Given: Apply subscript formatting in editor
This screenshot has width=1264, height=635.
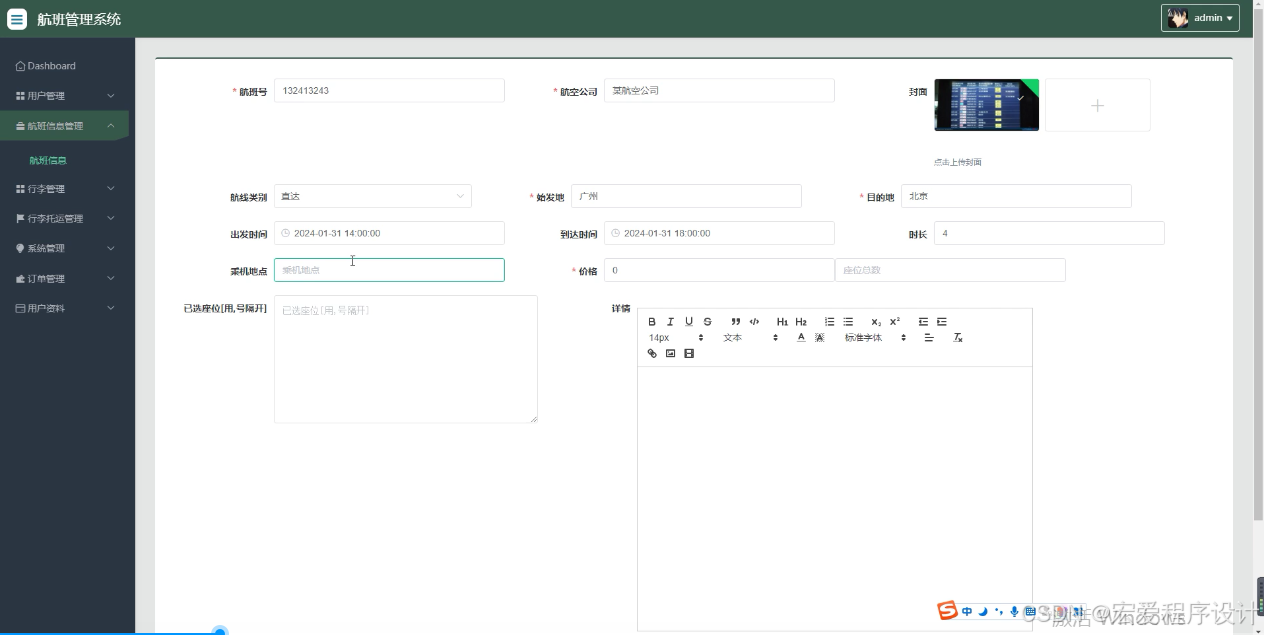Looking at the screenshot, I should click(x=876, y=322).
